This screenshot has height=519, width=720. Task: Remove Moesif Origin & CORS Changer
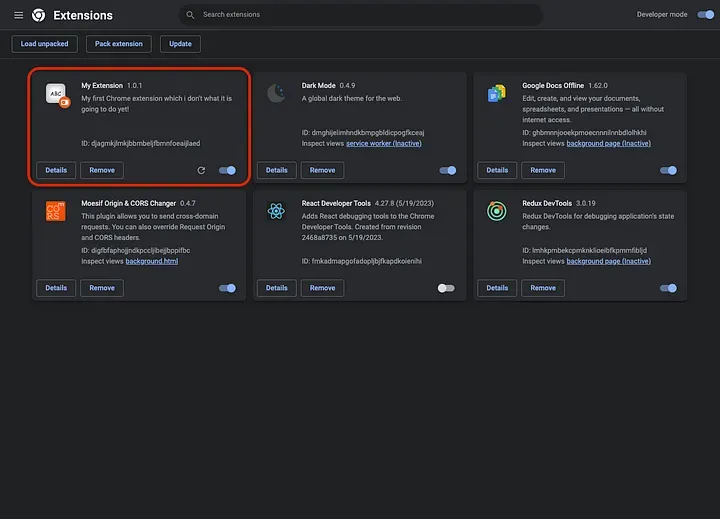[102, 288]
